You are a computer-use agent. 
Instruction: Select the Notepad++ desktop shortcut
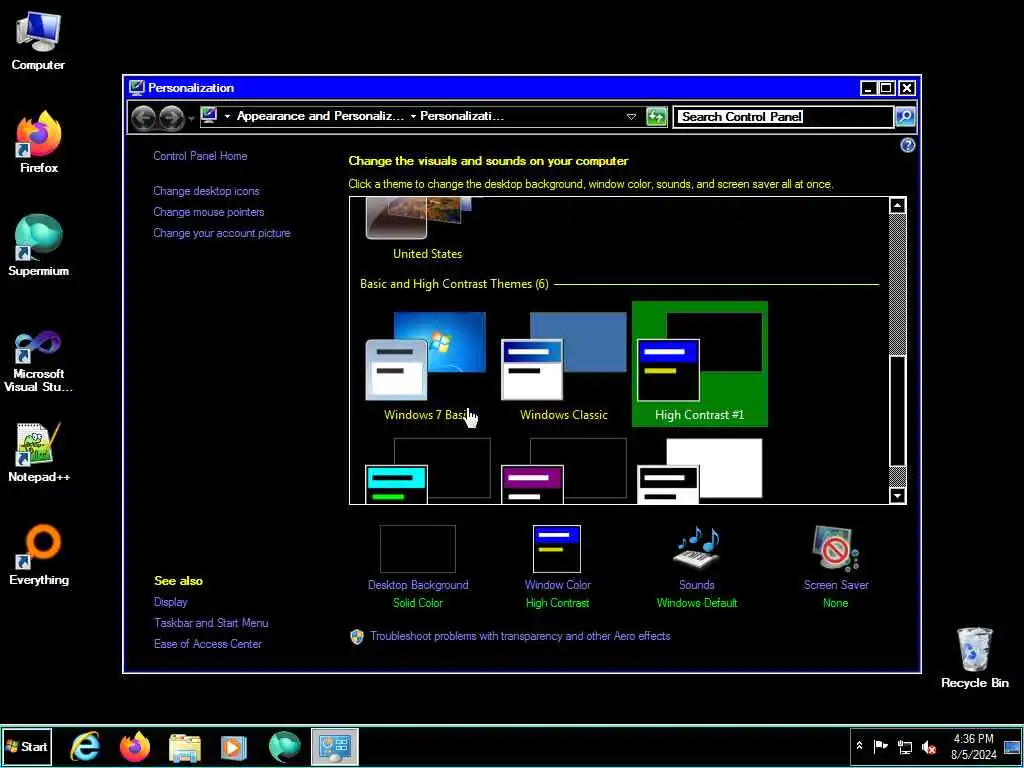coord(38,452)
